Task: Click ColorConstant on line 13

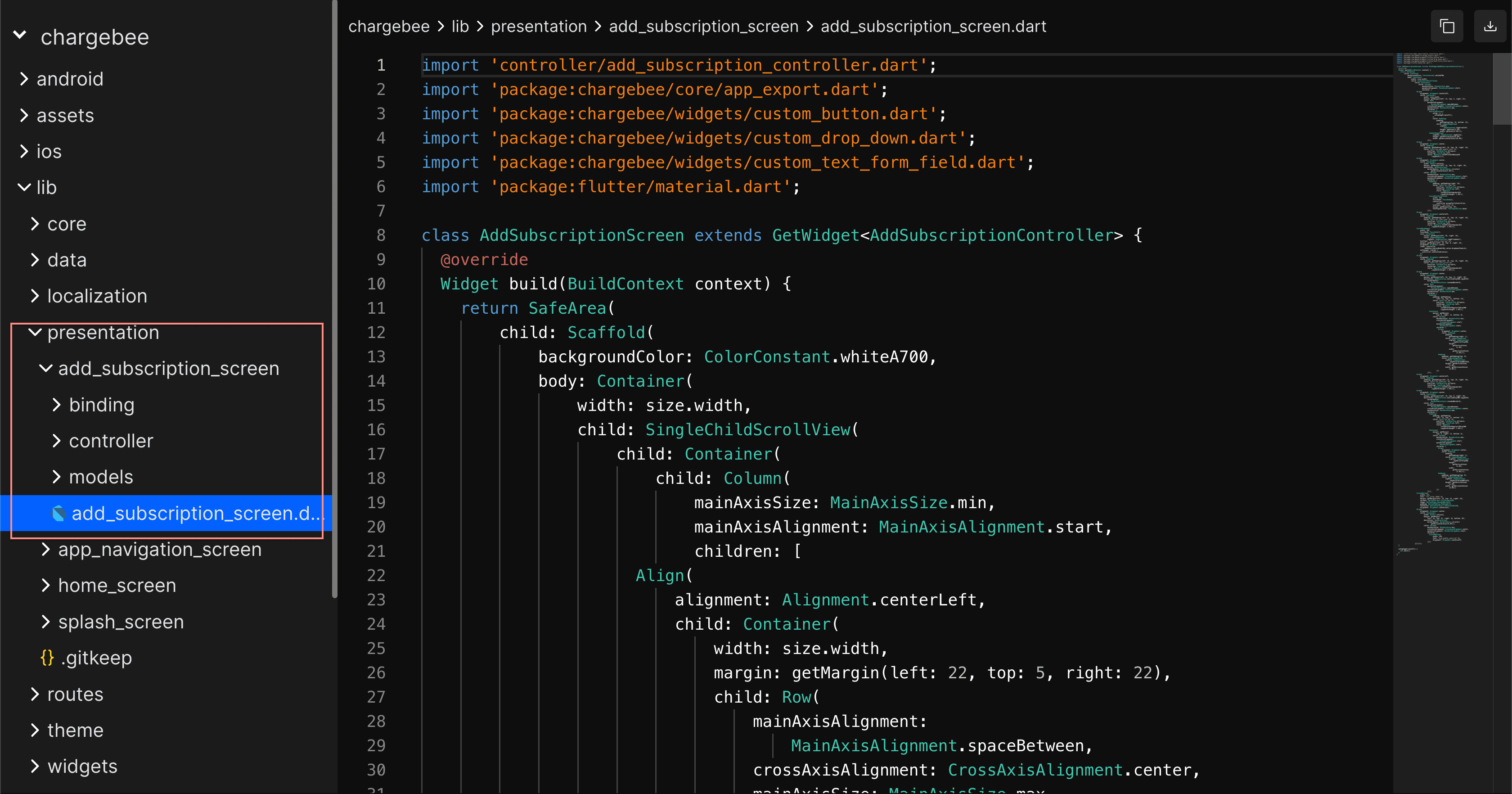Action: point(767,357)
